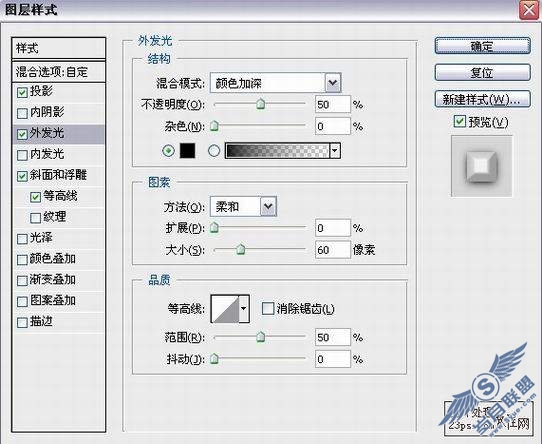This screenshot has height=444, width=542.
Task: Enable the 光泽 satin checkbox
Action: 22,239
